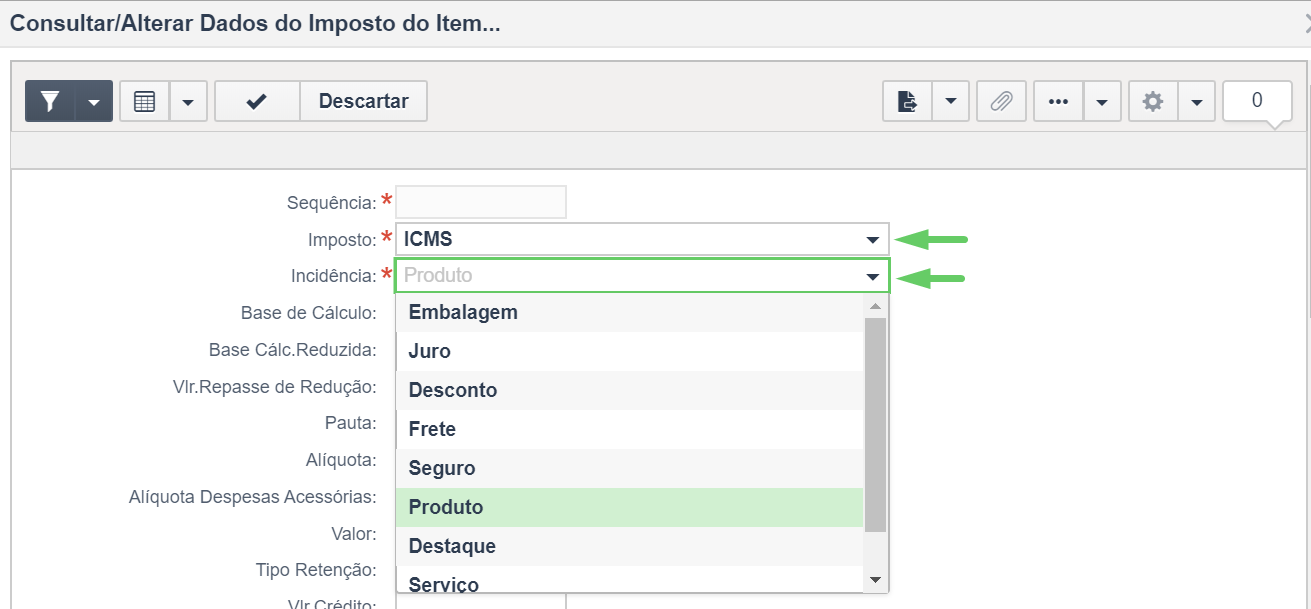
Task: Click the list scrollbar up arrow
Action: coord(875,306)
